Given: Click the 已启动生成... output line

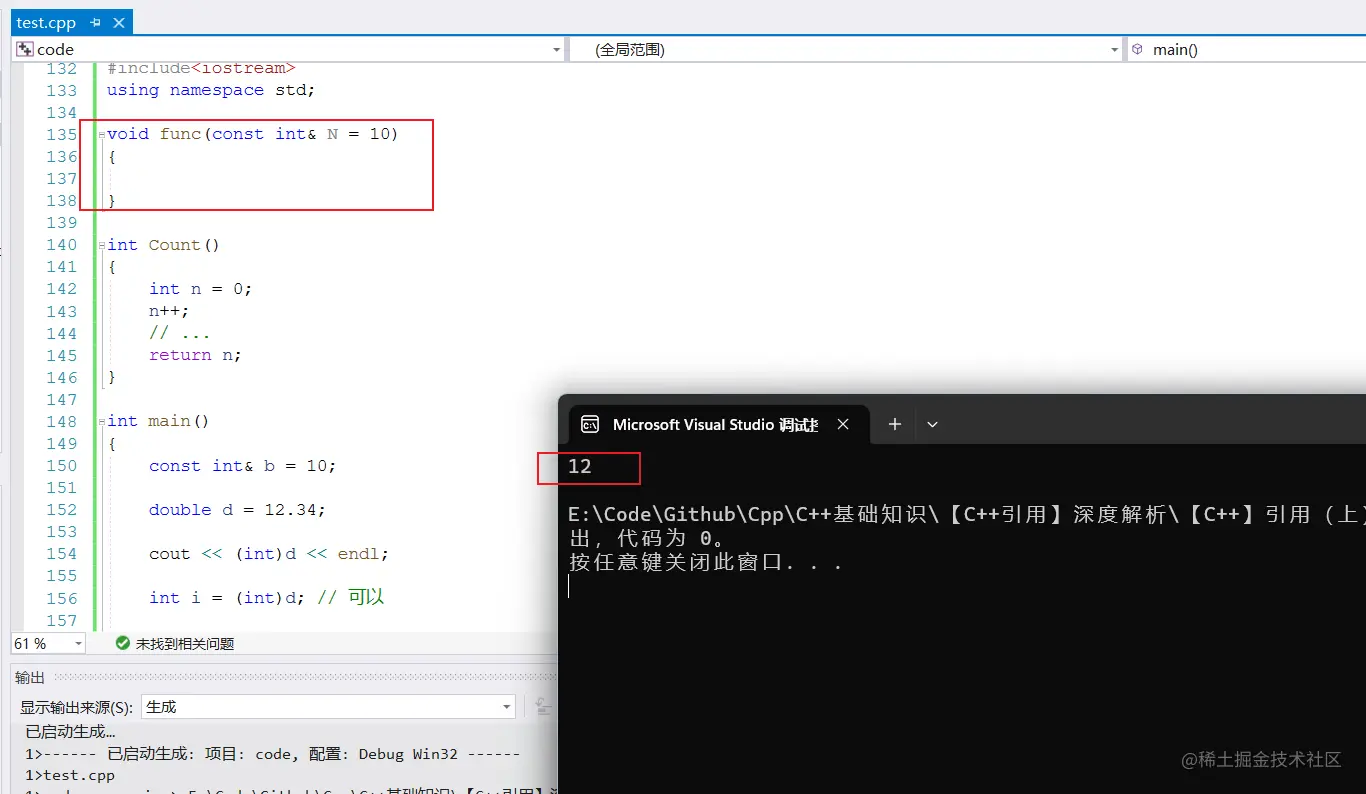Looking at the screenshot, I should [70, 732].
